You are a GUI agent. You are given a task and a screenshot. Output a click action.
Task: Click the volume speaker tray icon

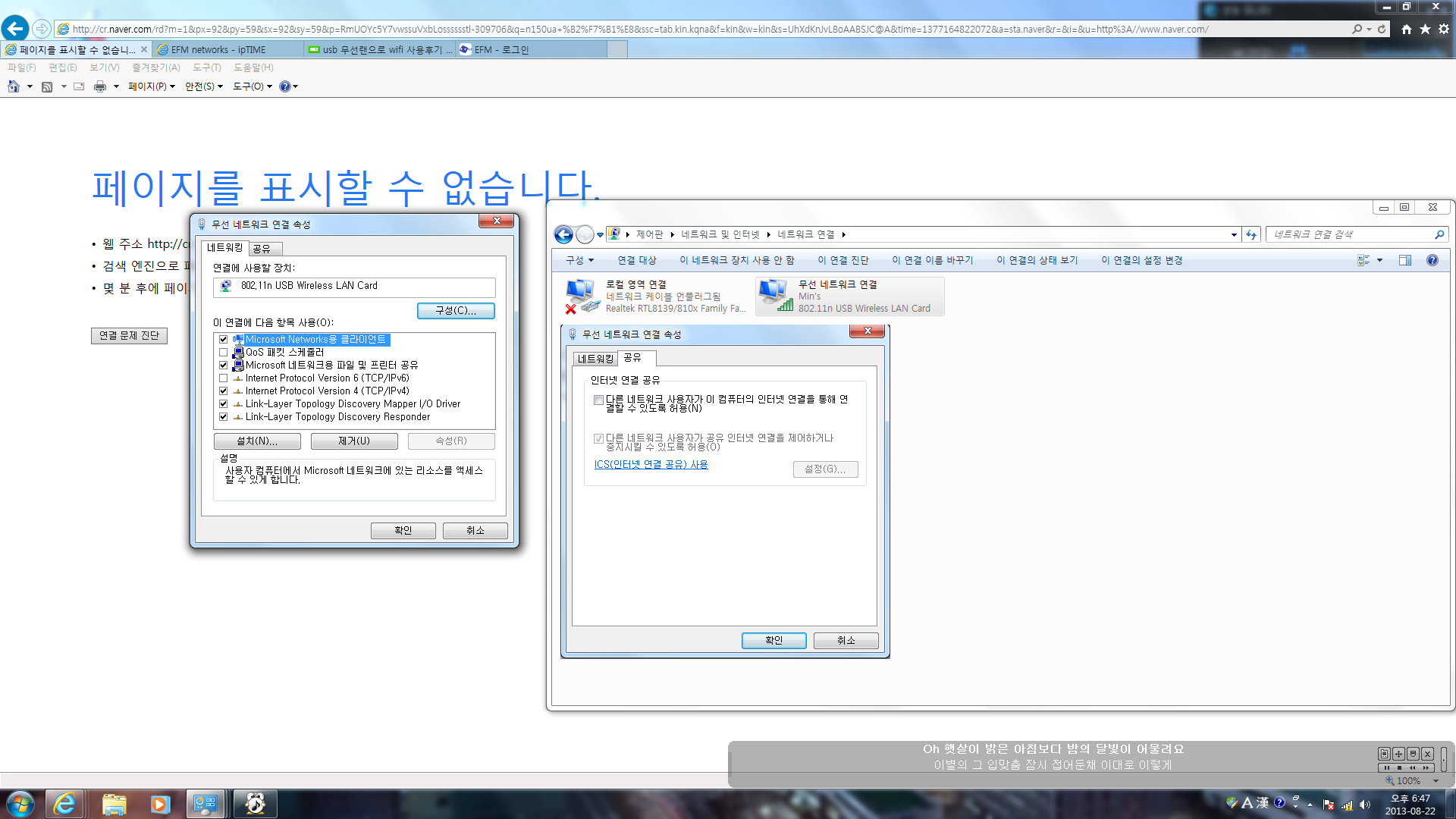[1365, 805]
